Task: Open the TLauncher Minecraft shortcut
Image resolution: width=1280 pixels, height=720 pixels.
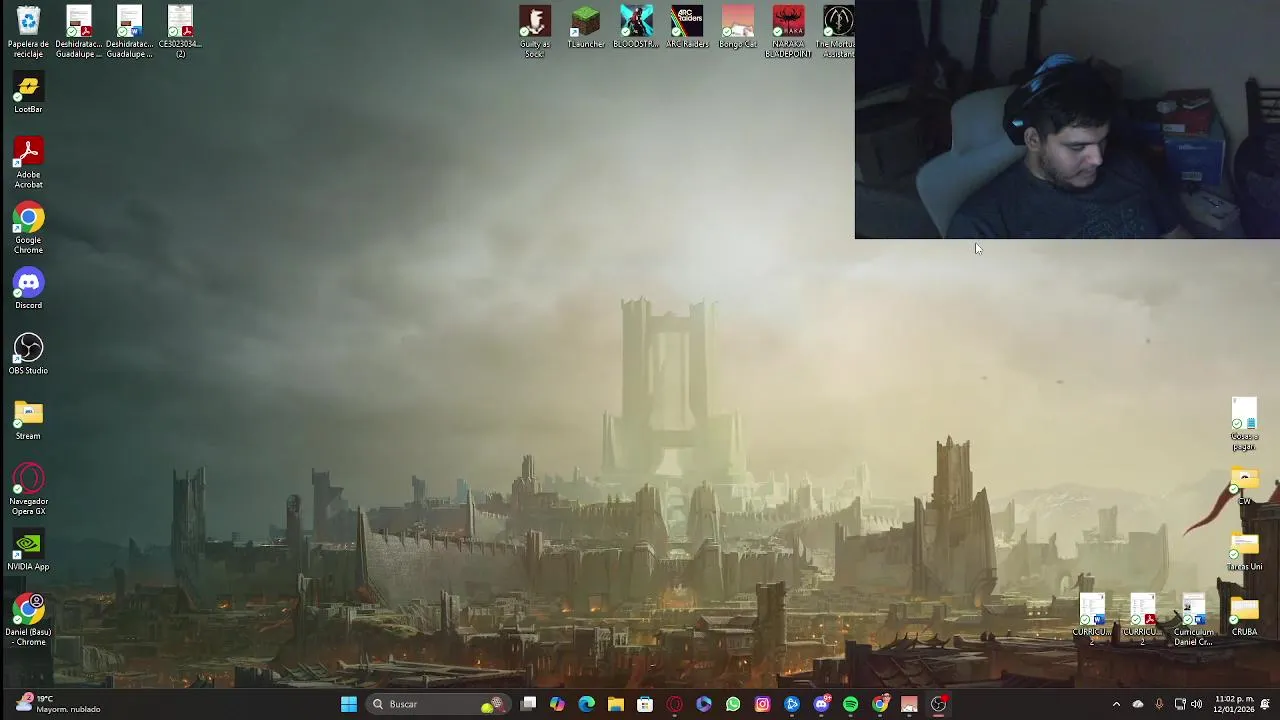Action: (x=586, y=27)
